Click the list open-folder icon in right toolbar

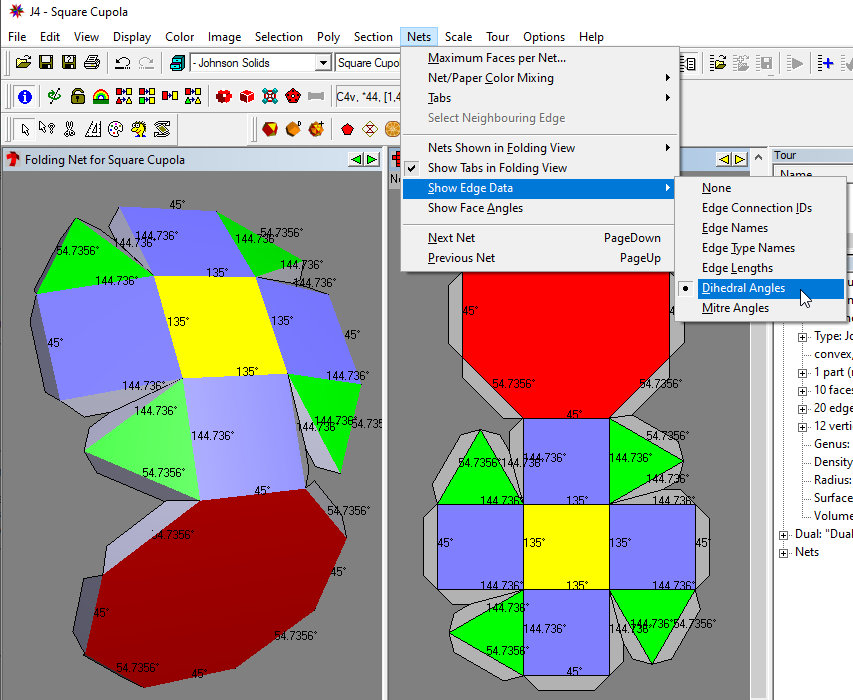click(718, 63)
